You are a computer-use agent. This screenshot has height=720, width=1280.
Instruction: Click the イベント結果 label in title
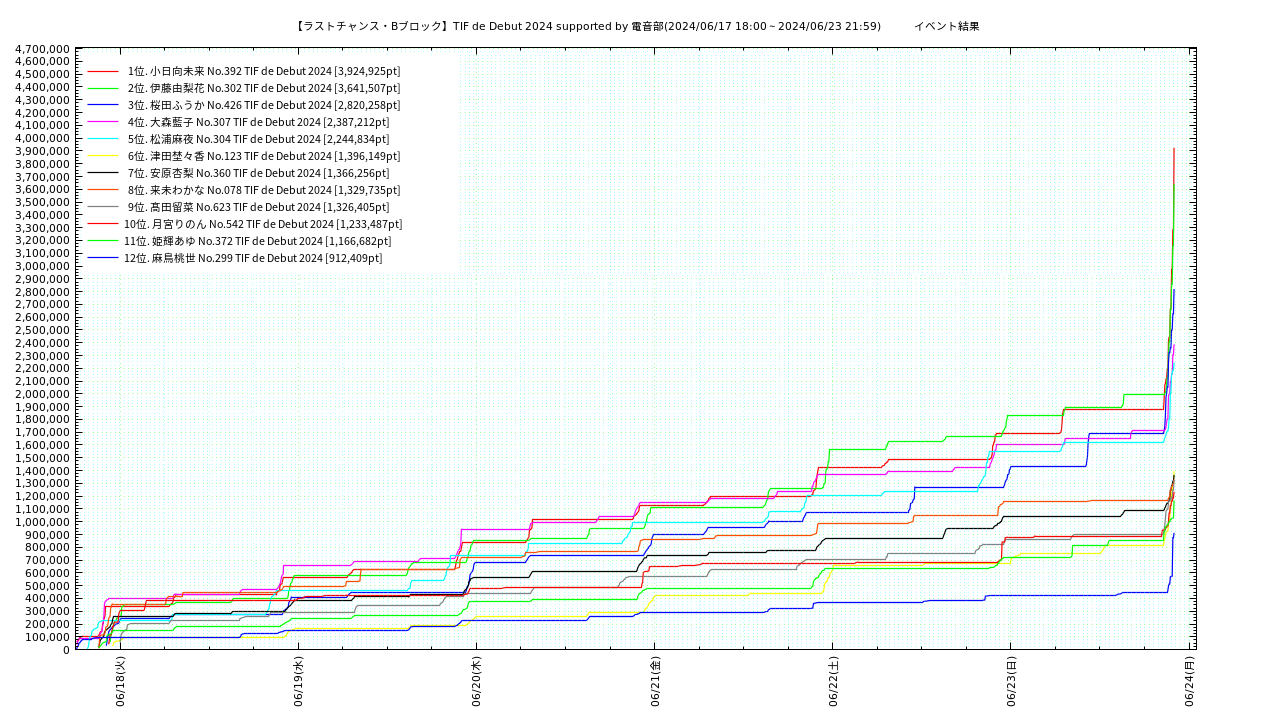click(946, 26)
